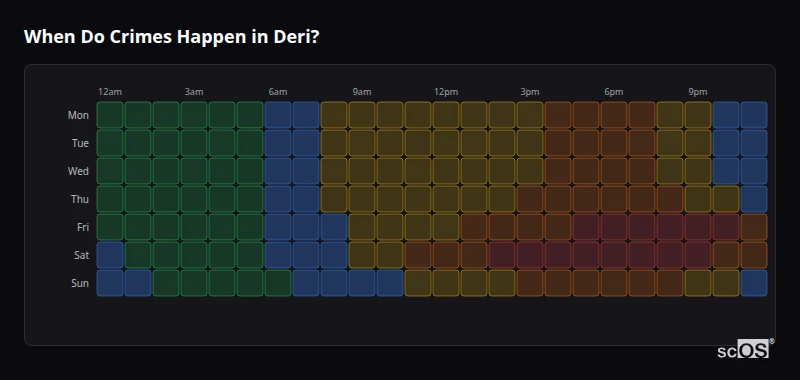The width and height of the screenshot is (800, 380).
Task: Click the Friday 3am heatmap cell
Action: click(194, 226)
